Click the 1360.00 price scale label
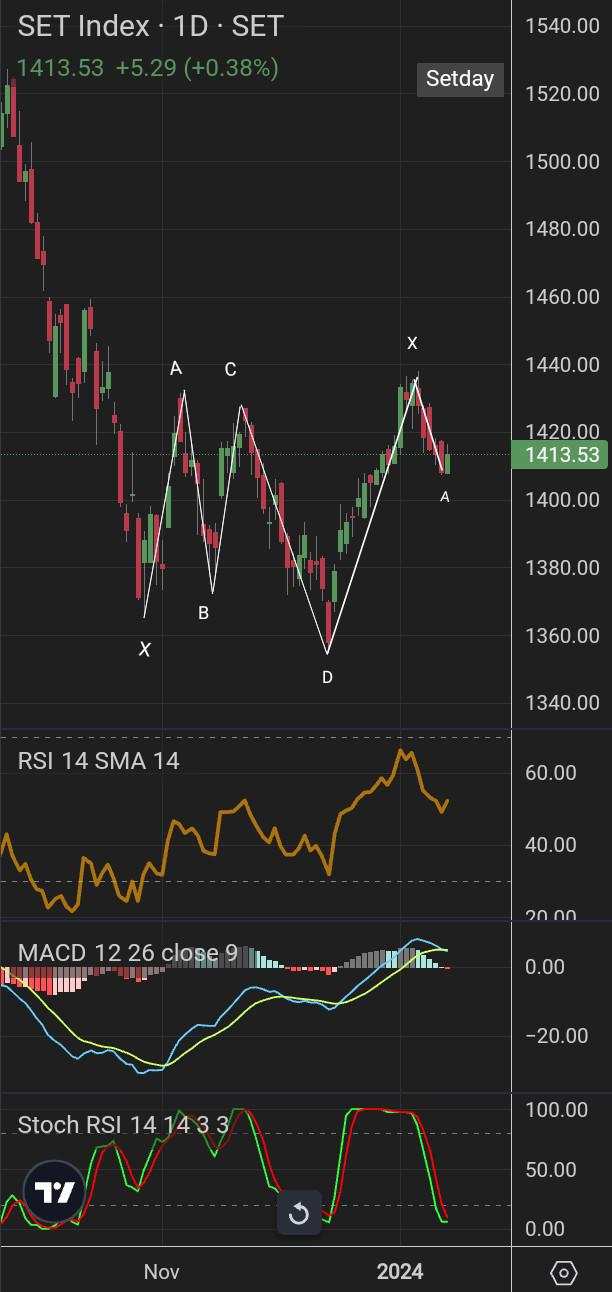 point(562,636)
